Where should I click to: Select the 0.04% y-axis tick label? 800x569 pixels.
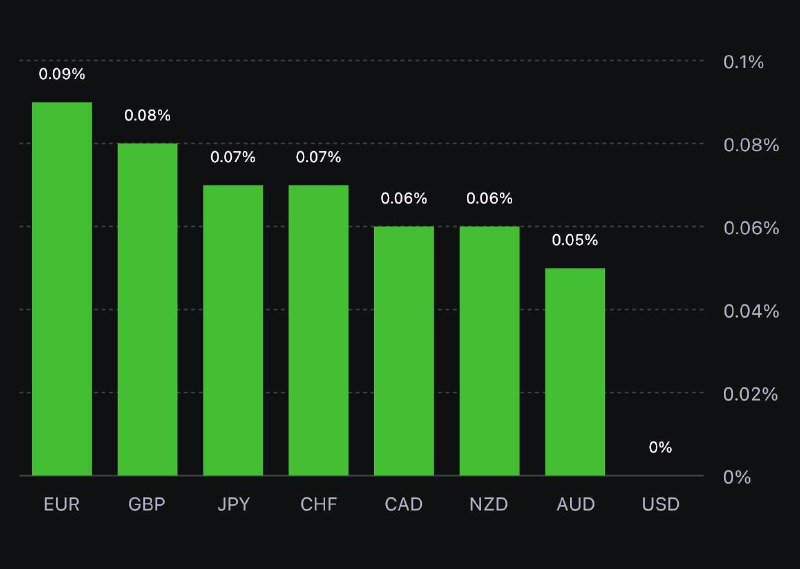[x=750, y=311]
